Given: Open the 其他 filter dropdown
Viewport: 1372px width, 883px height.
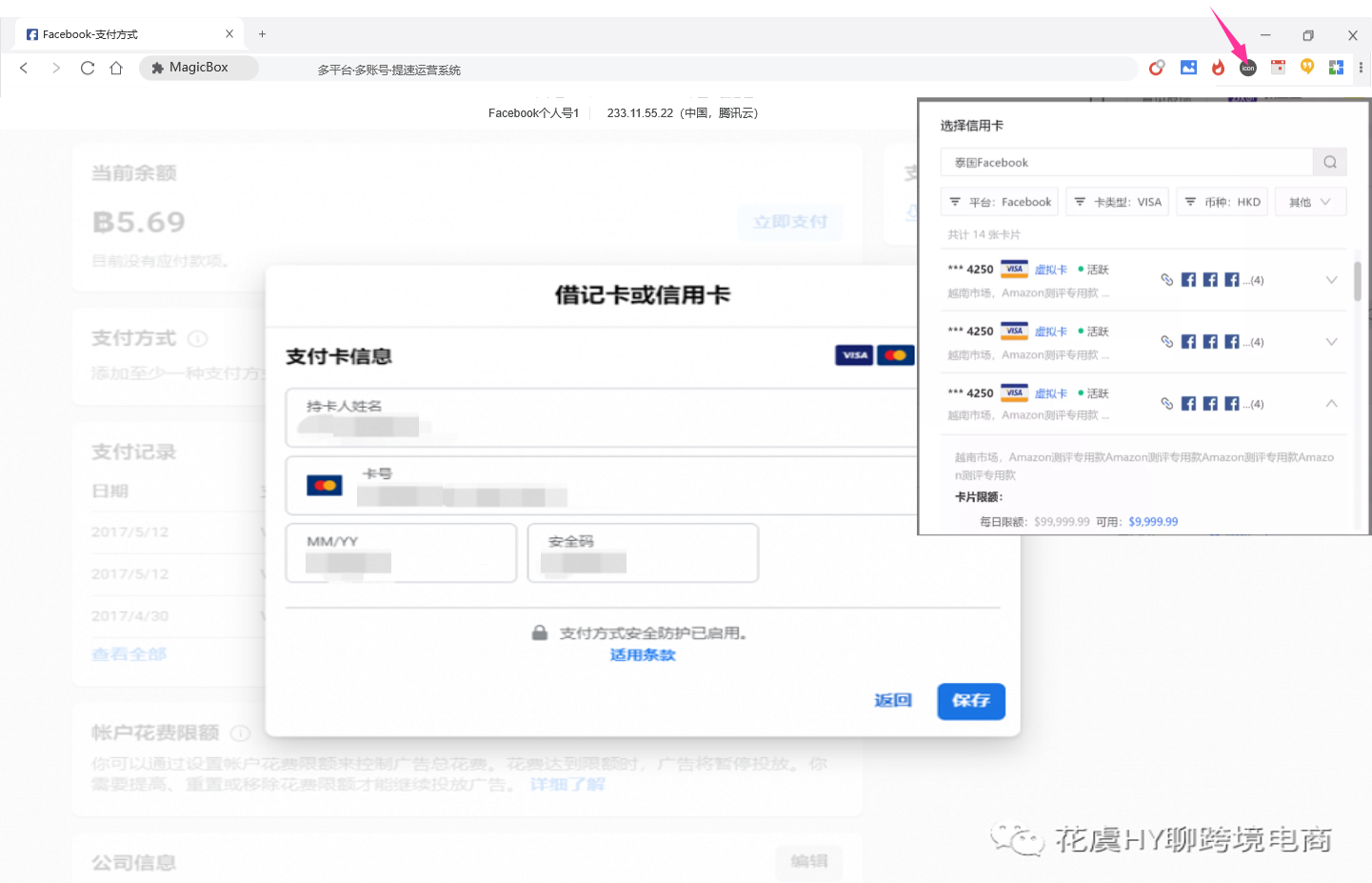Looking at the screenshot, I should click(1311, 202).
